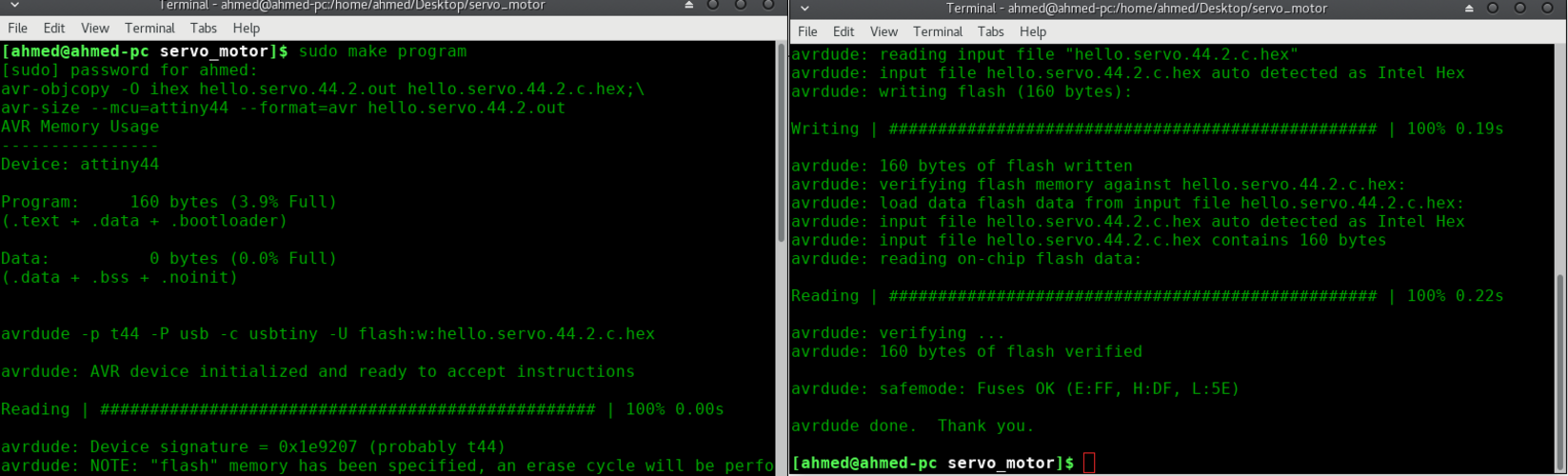Click the right terminal '[ahmed@ahmed-pc servo_motor]$' prompt
Screen dimensions: 1568x476
click(933, 463)
